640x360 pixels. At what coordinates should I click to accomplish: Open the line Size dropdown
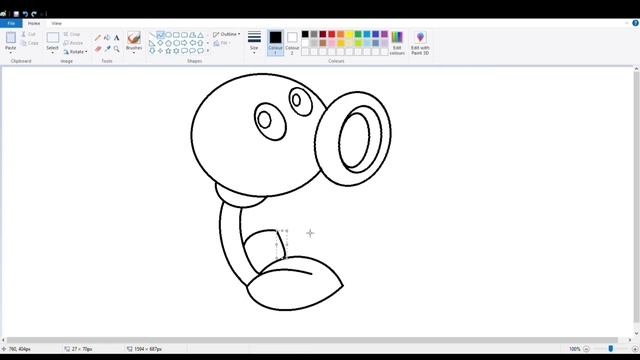(254, 42)
